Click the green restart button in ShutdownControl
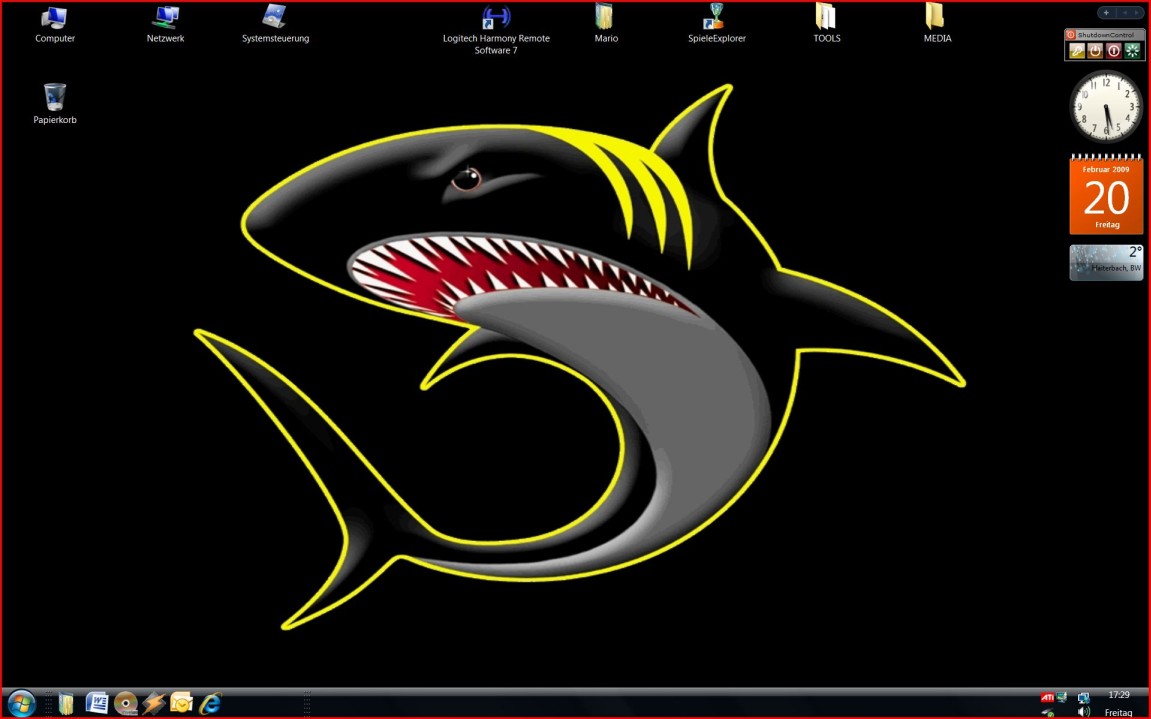 1132,51
